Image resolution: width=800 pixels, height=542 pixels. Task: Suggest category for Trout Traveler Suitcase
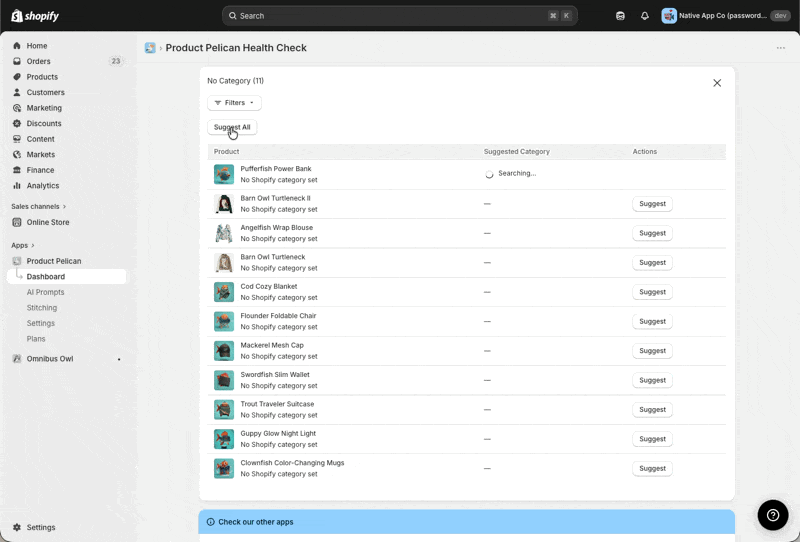click(653, 409)
